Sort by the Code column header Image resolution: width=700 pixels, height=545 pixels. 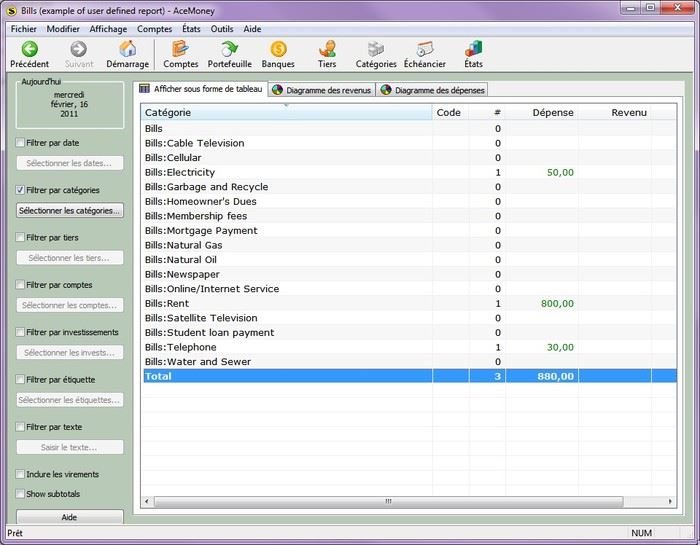[450, 112]
